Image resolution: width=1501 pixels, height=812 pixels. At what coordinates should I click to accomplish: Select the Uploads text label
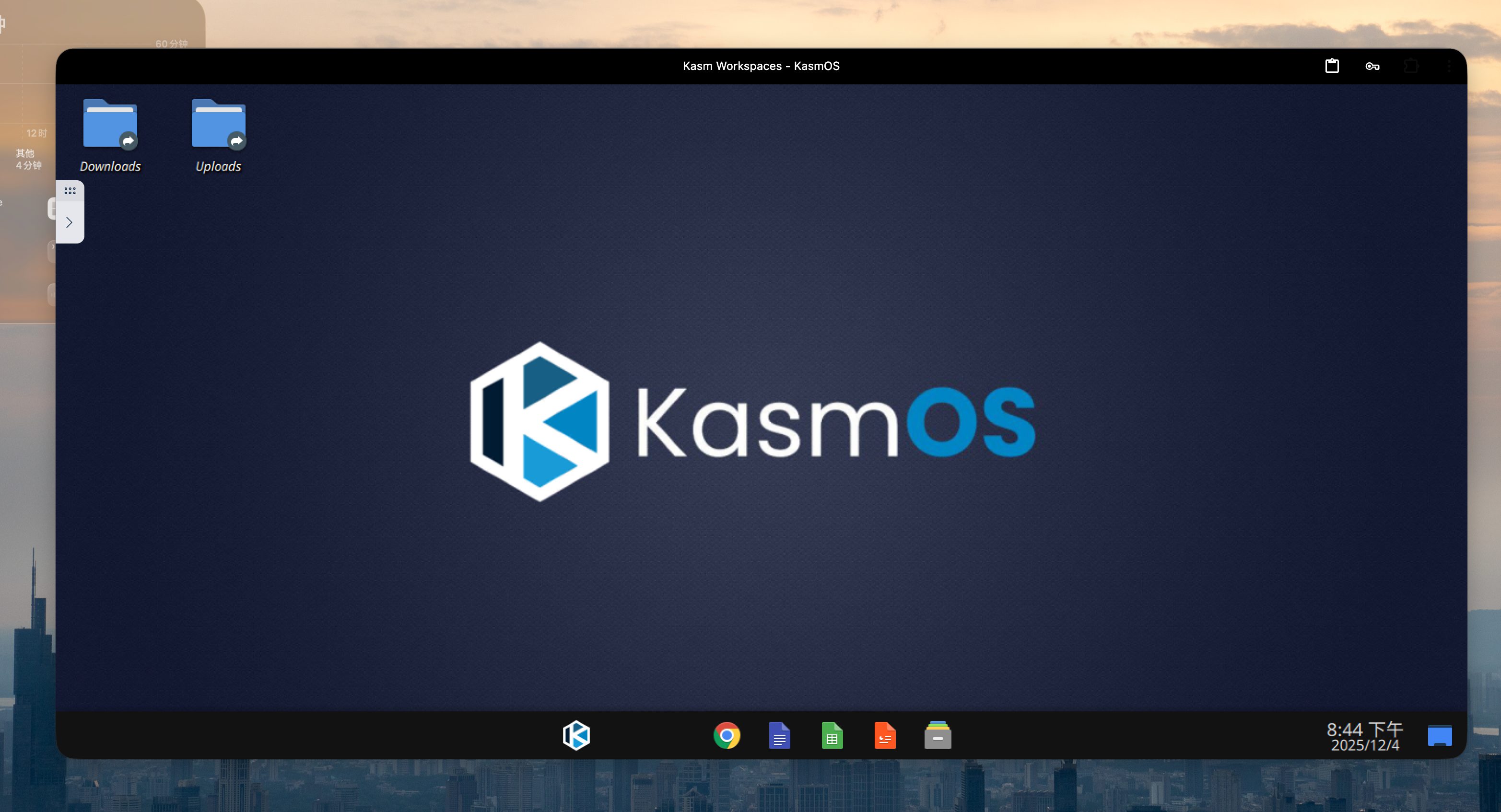tap(218, 167)
